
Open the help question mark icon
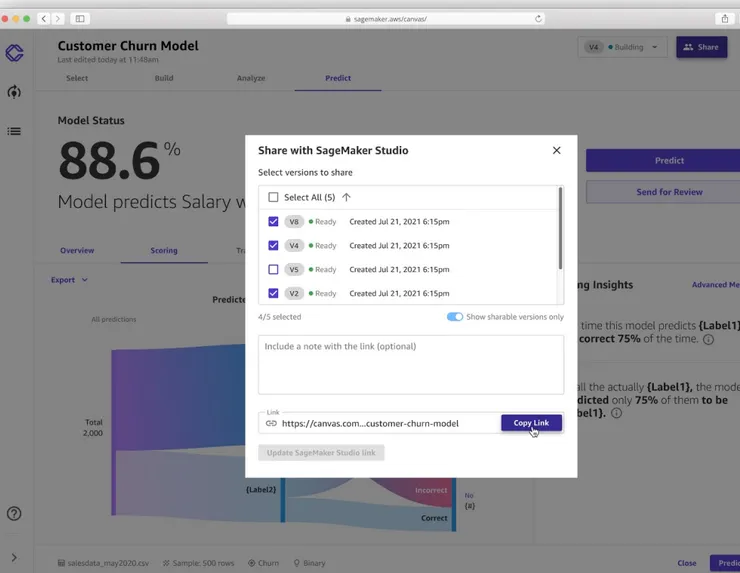point(14,514)
